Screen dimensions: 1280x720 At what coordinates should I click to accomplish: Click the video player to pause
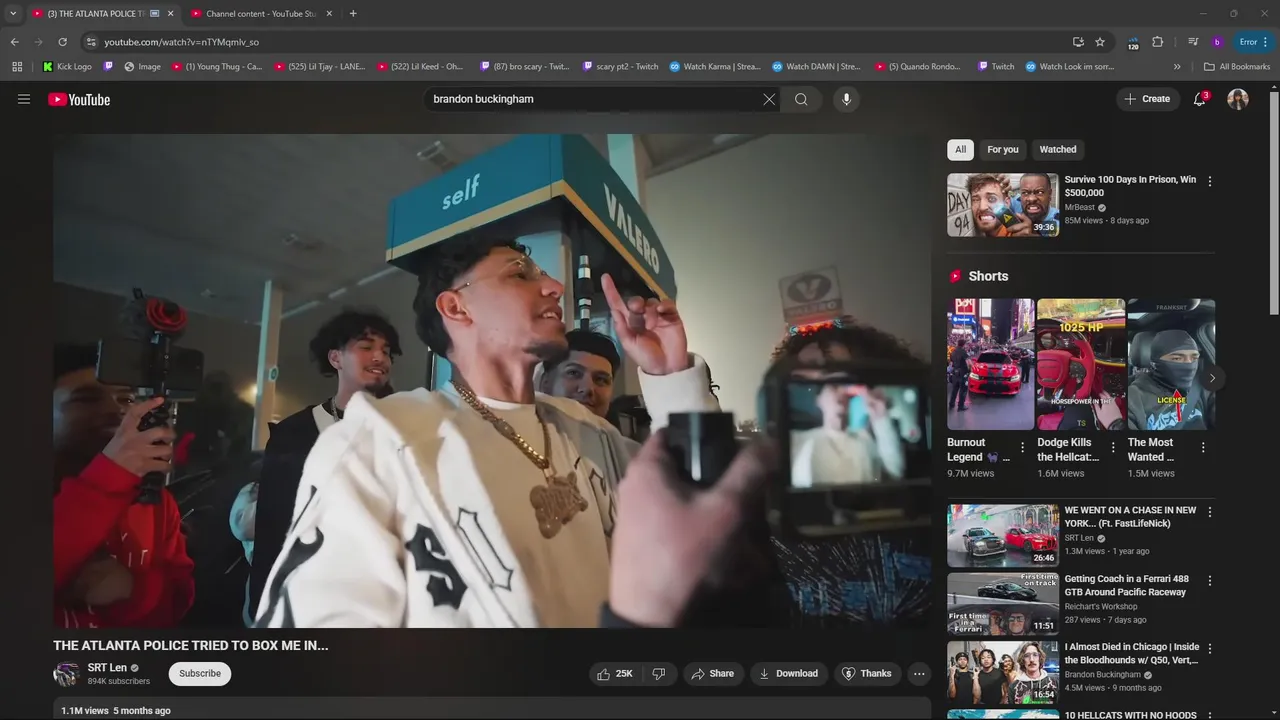pos(492,381)
